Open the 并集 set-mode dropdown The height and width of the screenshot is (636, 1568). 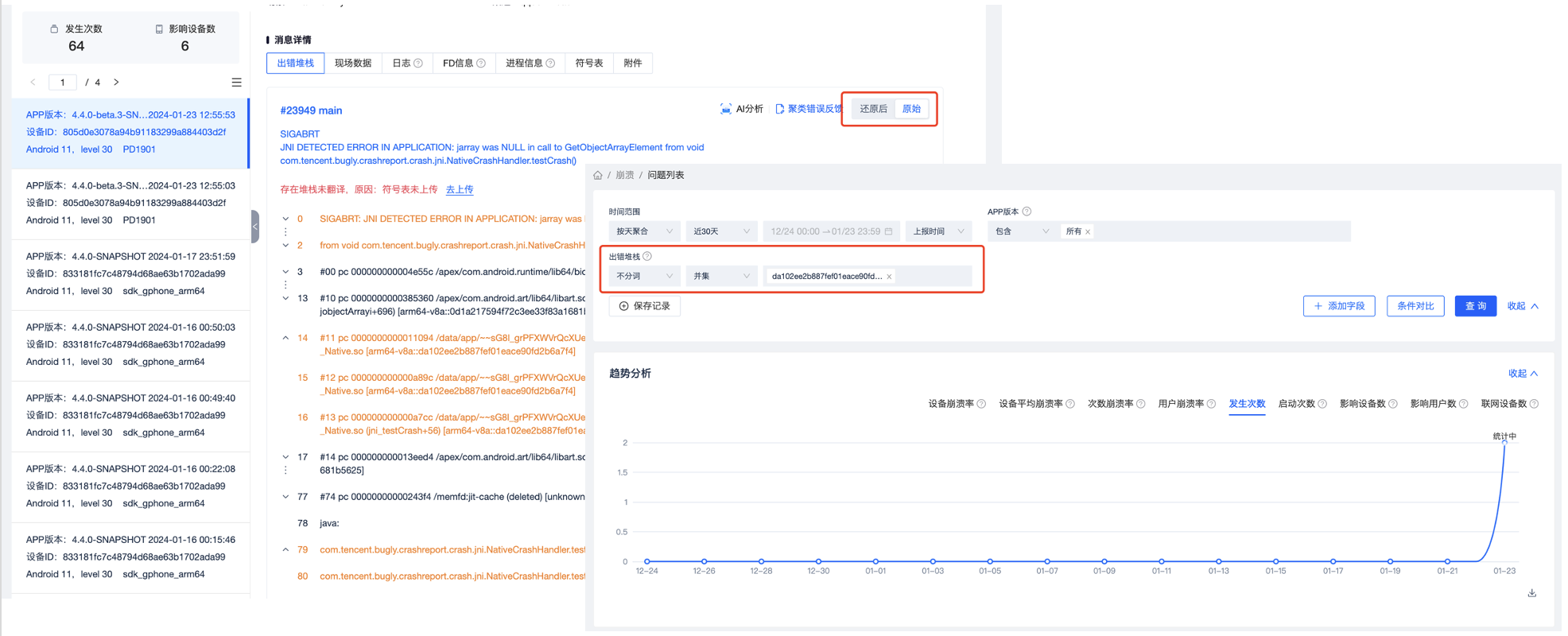[x=721, y=276]
